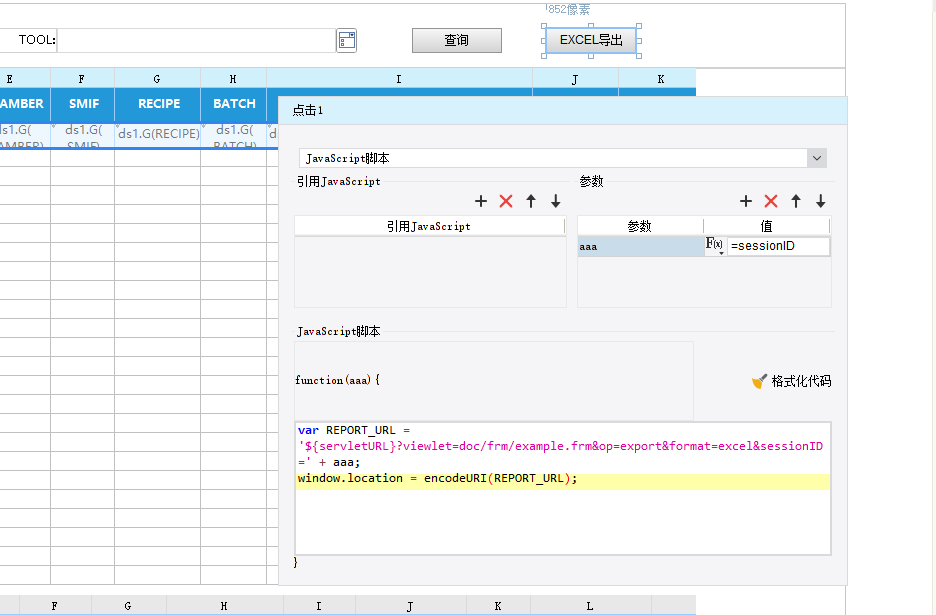Delete the selected parameter aaa

pos(771,201)
